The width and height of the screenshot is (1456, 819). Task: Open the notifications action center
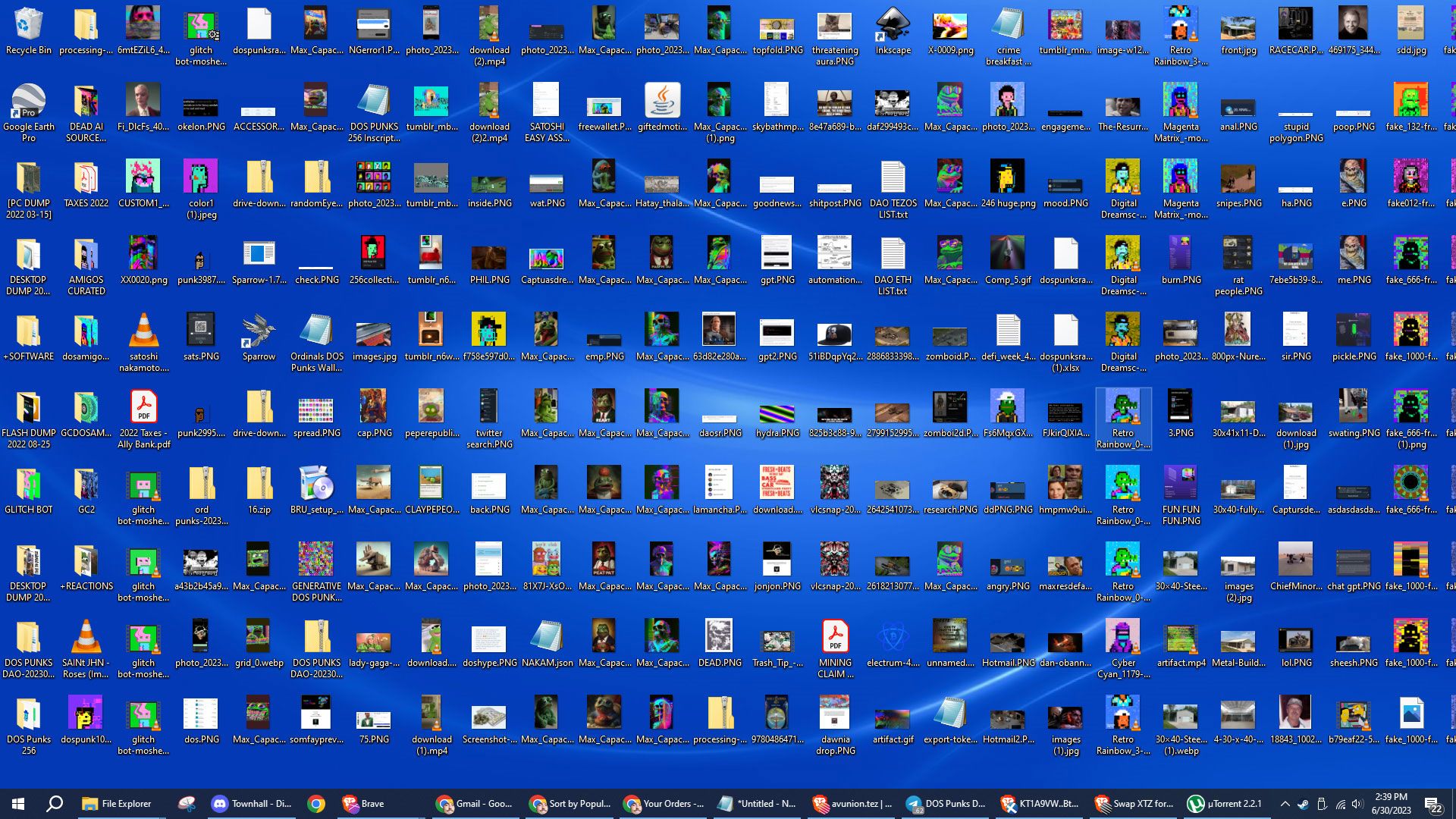point(1433,804)
